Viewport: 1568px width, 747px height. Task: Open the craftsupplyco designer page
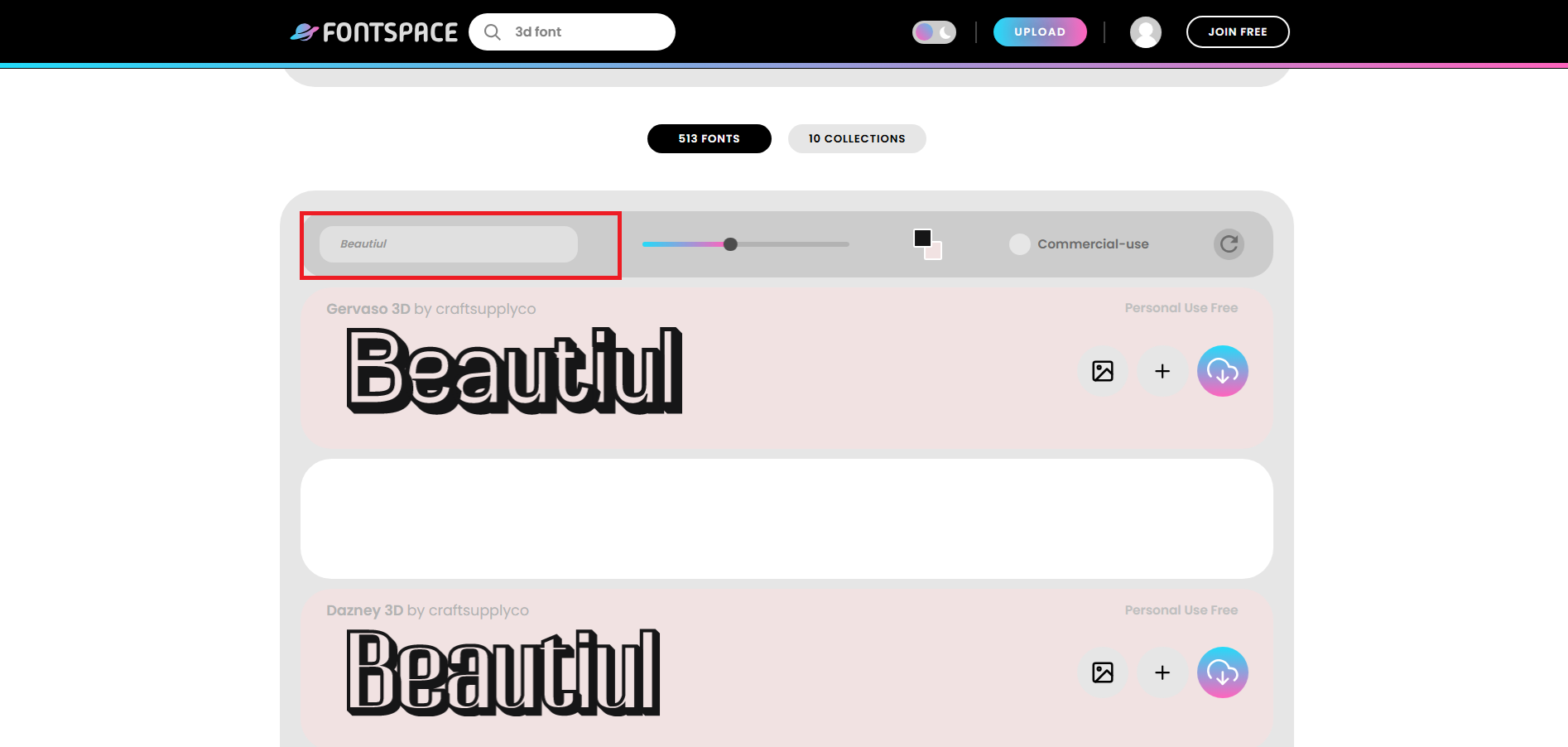[x=484, y=308]
